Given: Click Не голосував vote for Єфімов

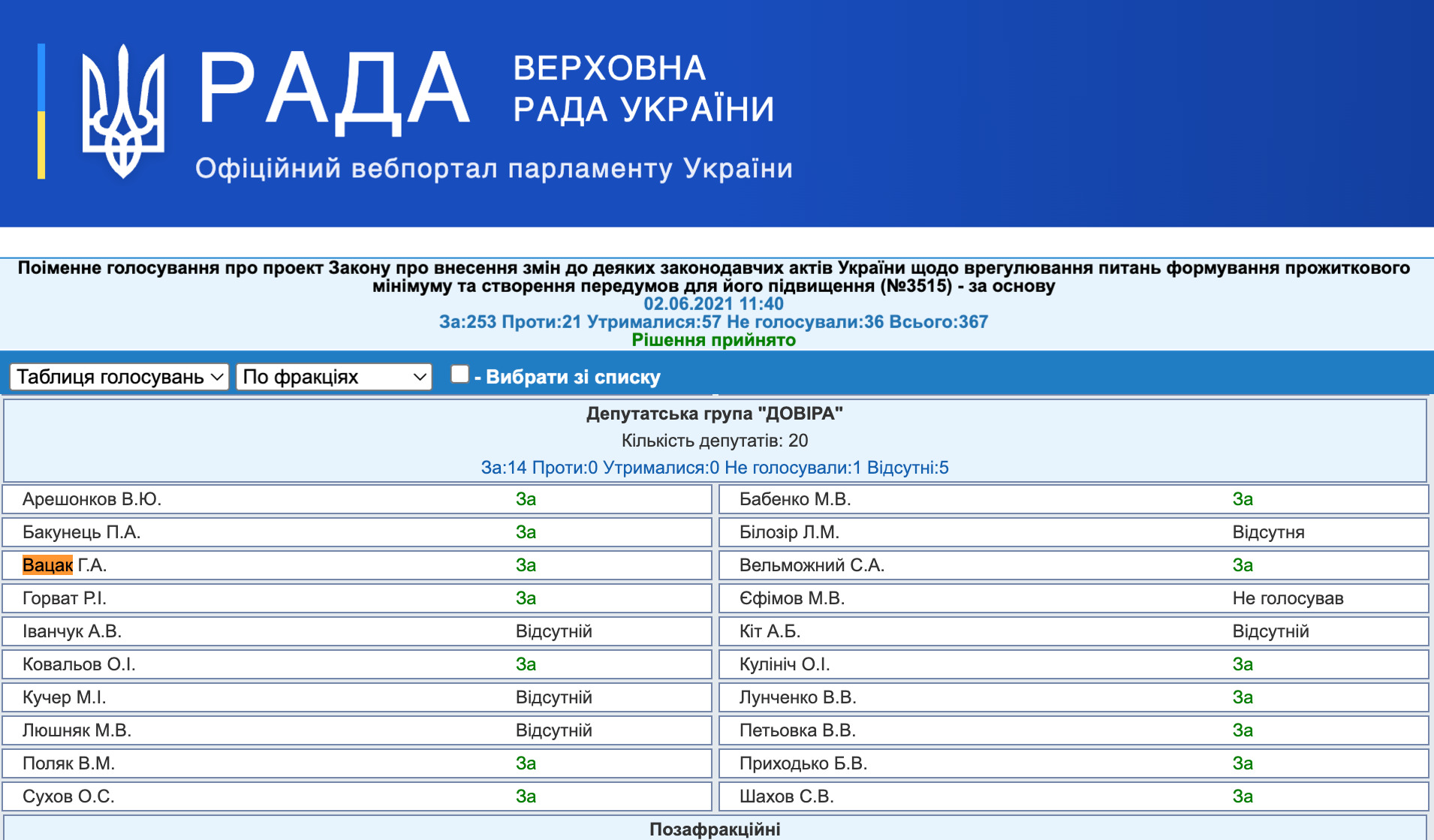Looking at the screenshot, I should tap(1288, 598).
